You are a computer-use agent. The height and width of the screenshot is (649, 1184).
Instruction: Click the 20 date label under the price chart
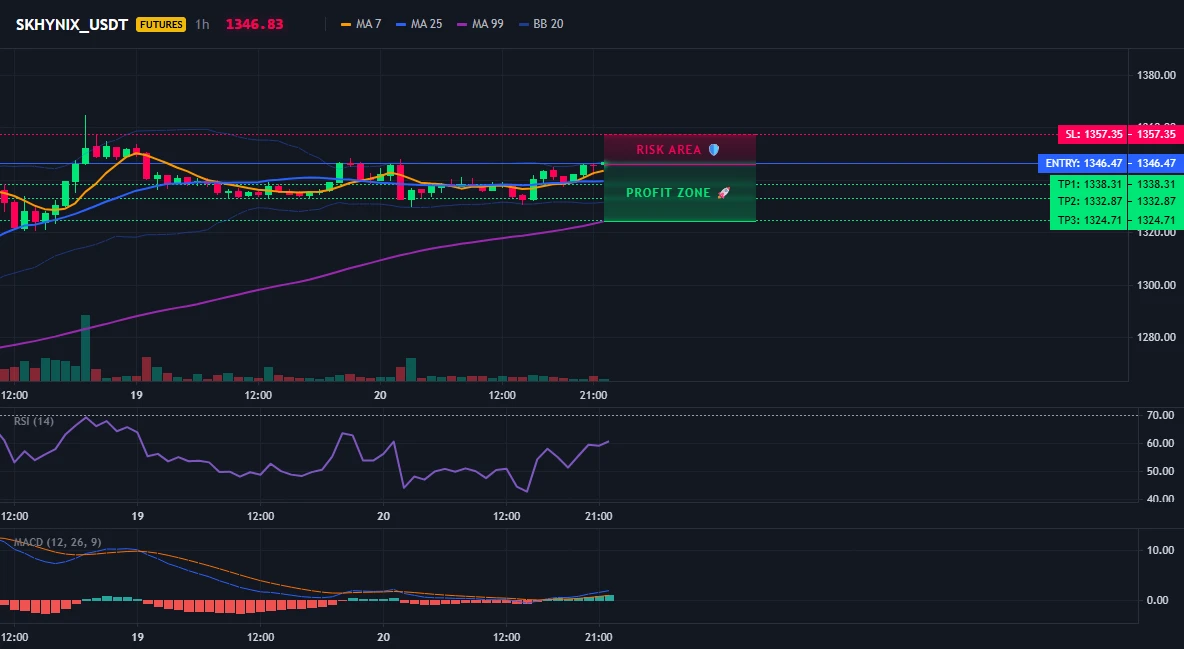(380, 395)
